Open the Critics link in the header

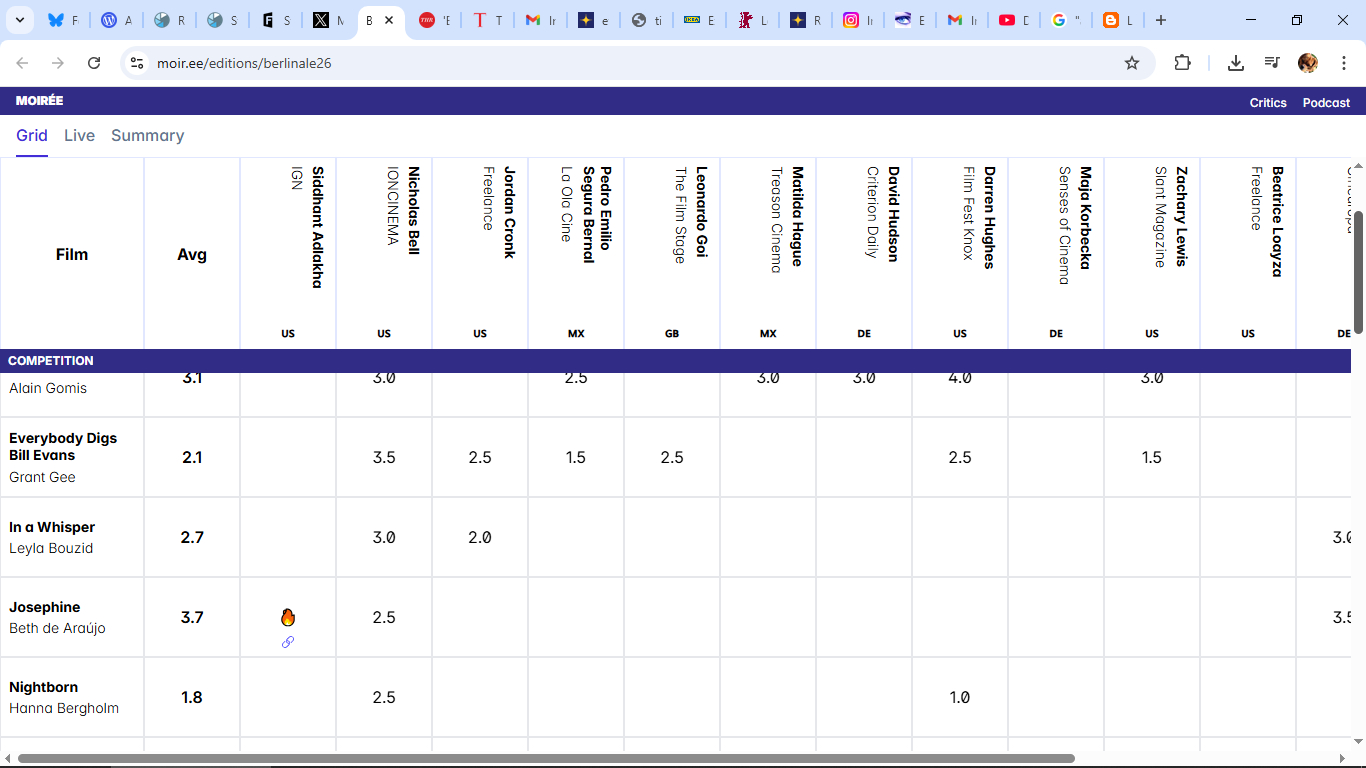point(1268,103)
